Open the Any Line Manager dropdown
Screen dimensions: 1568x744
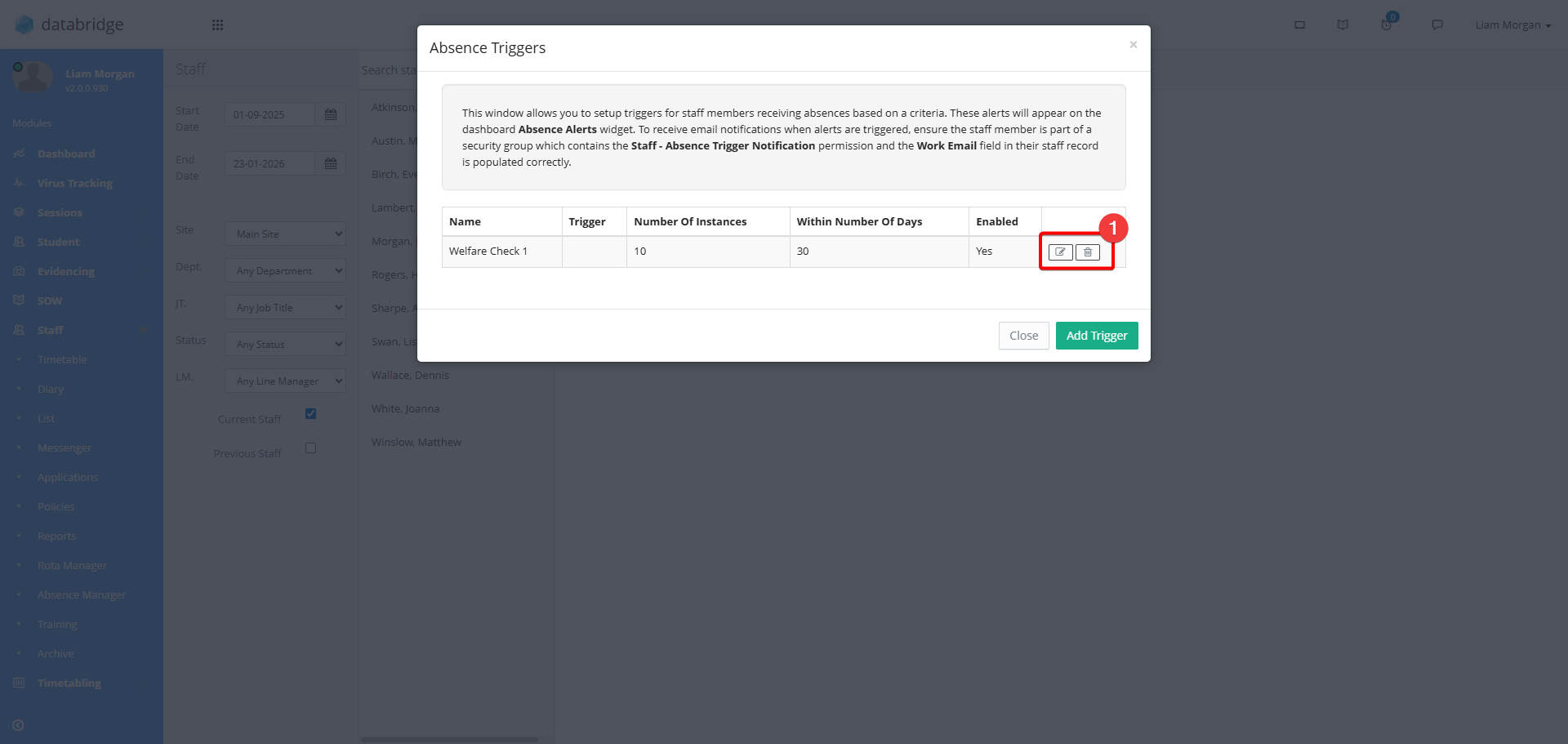pyautogui.click(x=285, y=381)
